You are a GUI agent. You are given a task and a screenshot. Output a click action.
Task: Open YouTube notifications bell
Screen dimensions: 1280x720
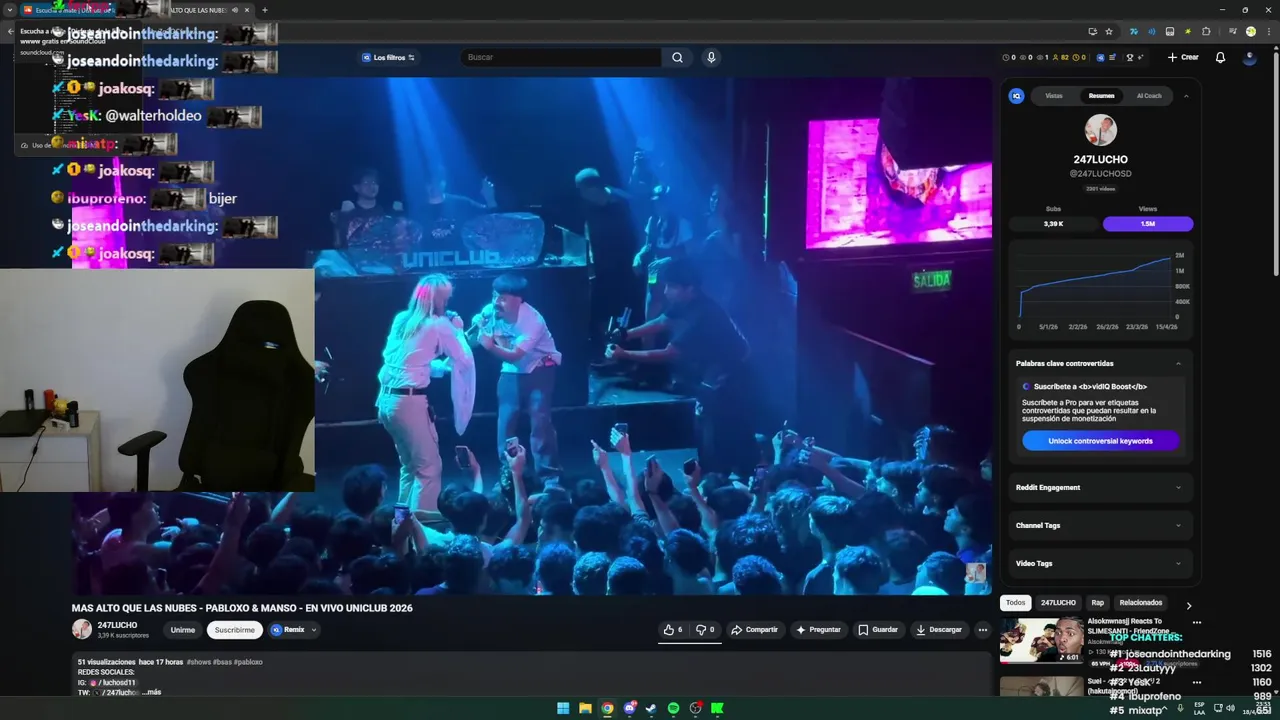pyautogui.click(x=1220, y=57)
